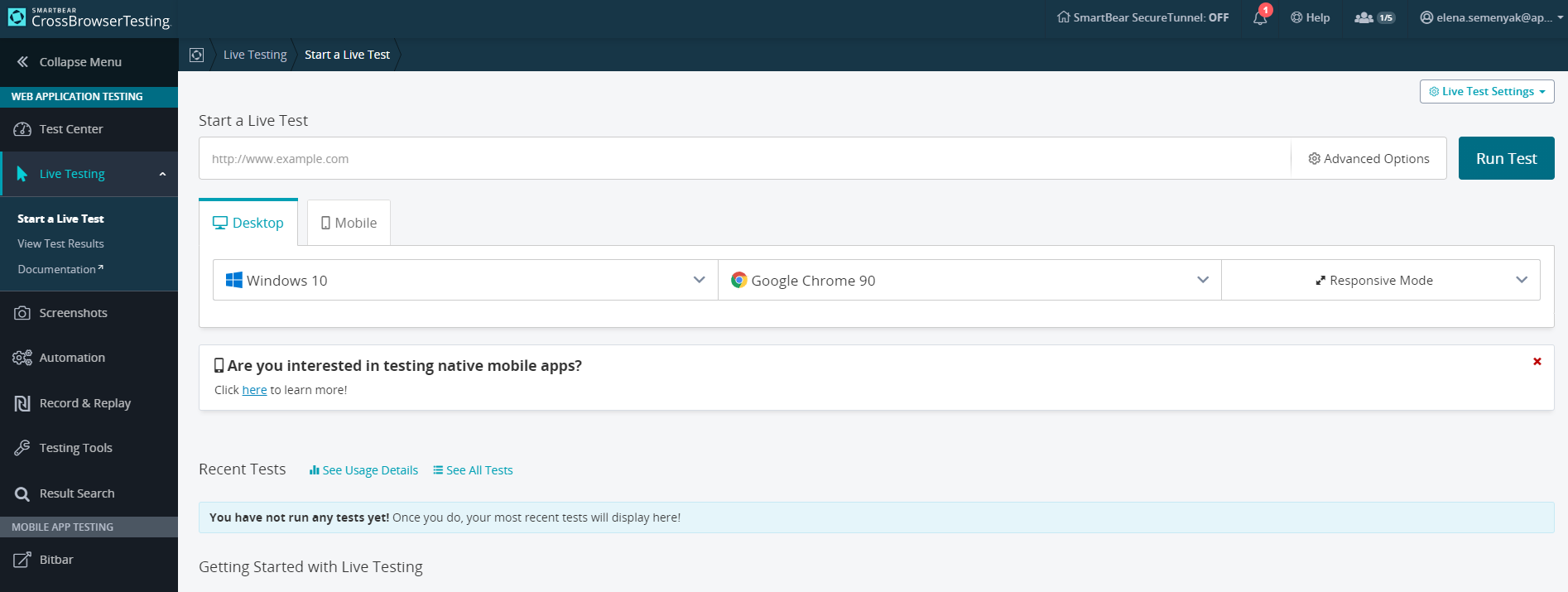Viewport: 1568px width, 592px height.
Task: Click the Live Testing breadcrumb
Action: coord(255,55)
